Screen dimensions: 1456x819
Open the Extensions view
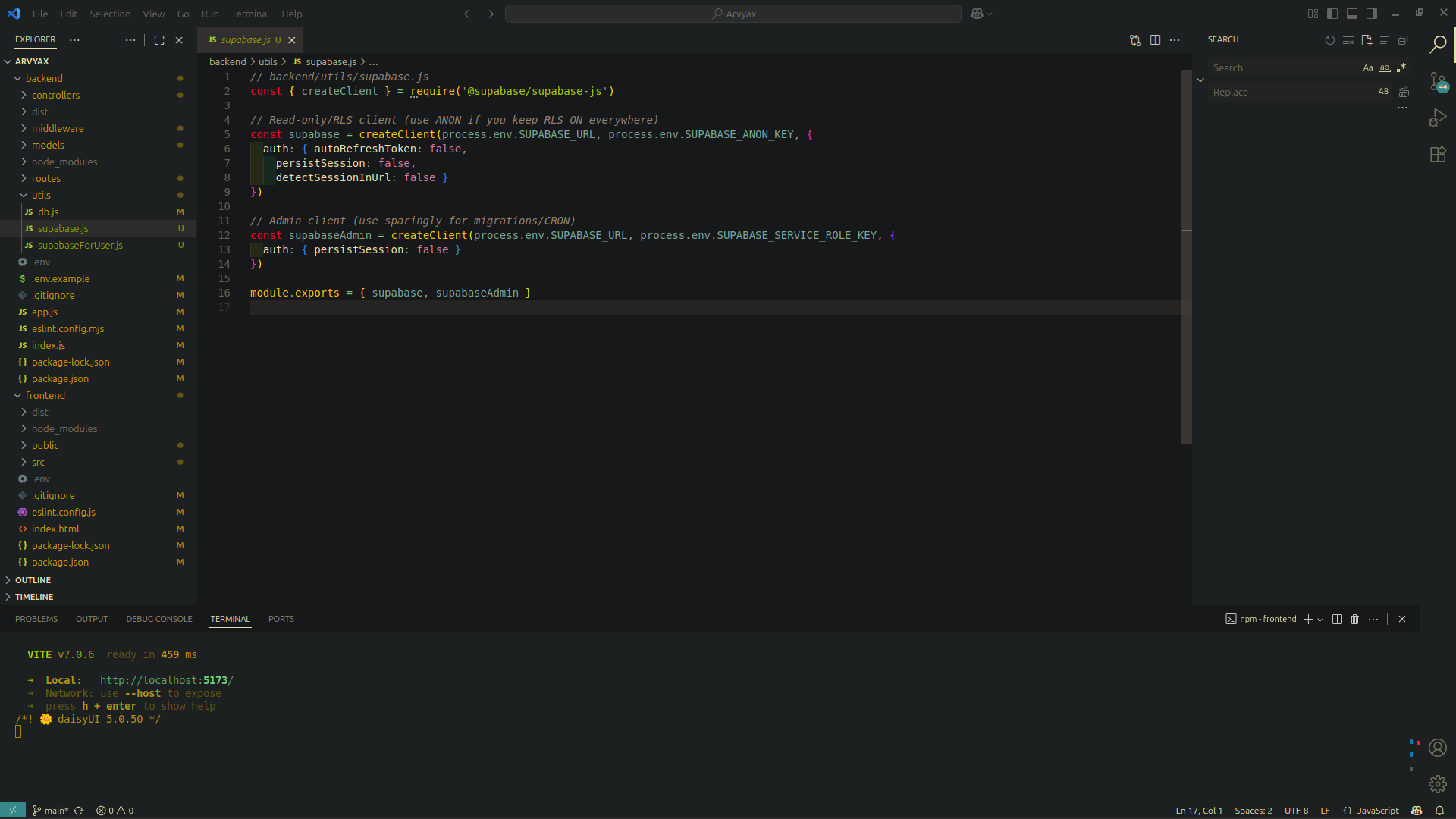pos(1438,155)
